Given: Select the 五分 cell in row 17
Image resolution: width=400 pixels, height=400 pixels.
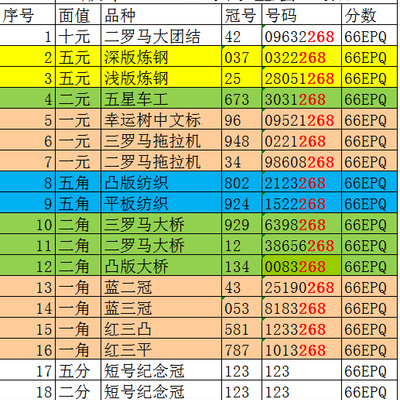Looking at the screenshot, I should pyautogui.click(x=78, y=370).
